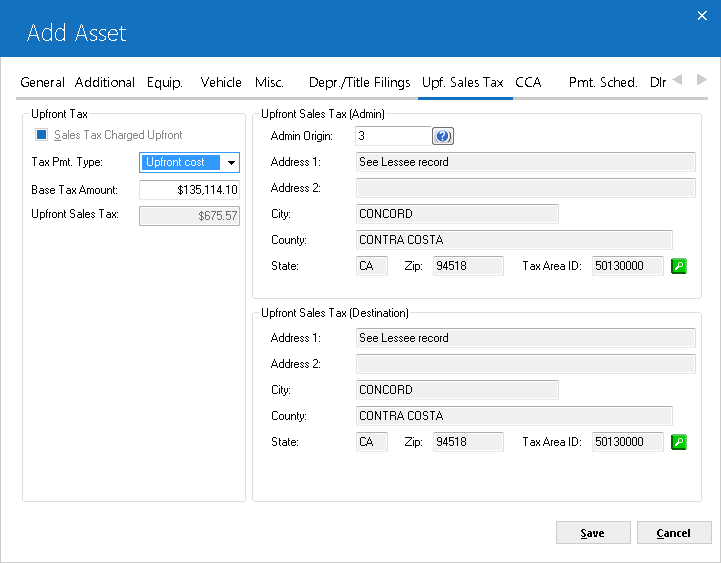Click the Tax Pmt. Type label
721x563 pixels.
pyautogui.click(x=67, y=162)
